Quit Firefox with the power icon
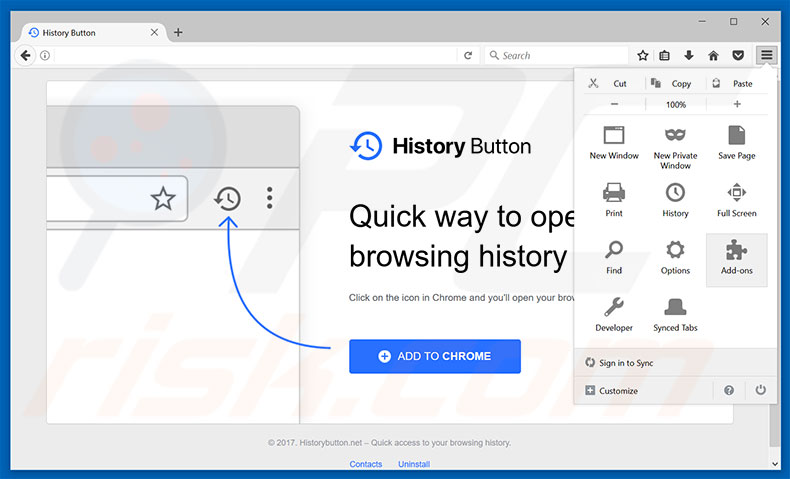Image resolution: width=790 pixels, height=479 pixels. [x=760, y=390]
